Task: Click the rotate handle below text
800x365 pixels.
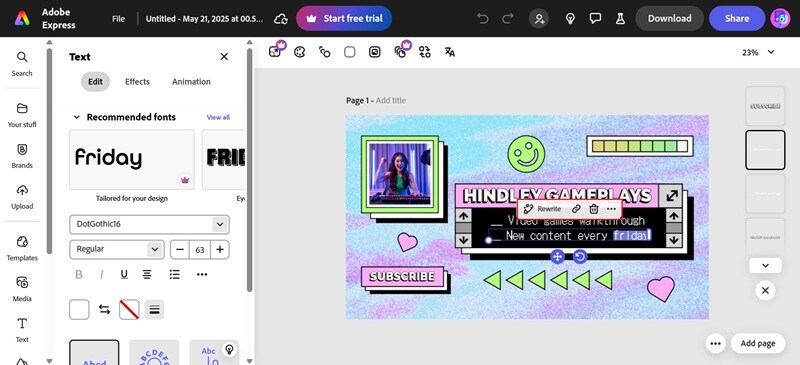Action: pyautogui.click(x=580, y=256)
